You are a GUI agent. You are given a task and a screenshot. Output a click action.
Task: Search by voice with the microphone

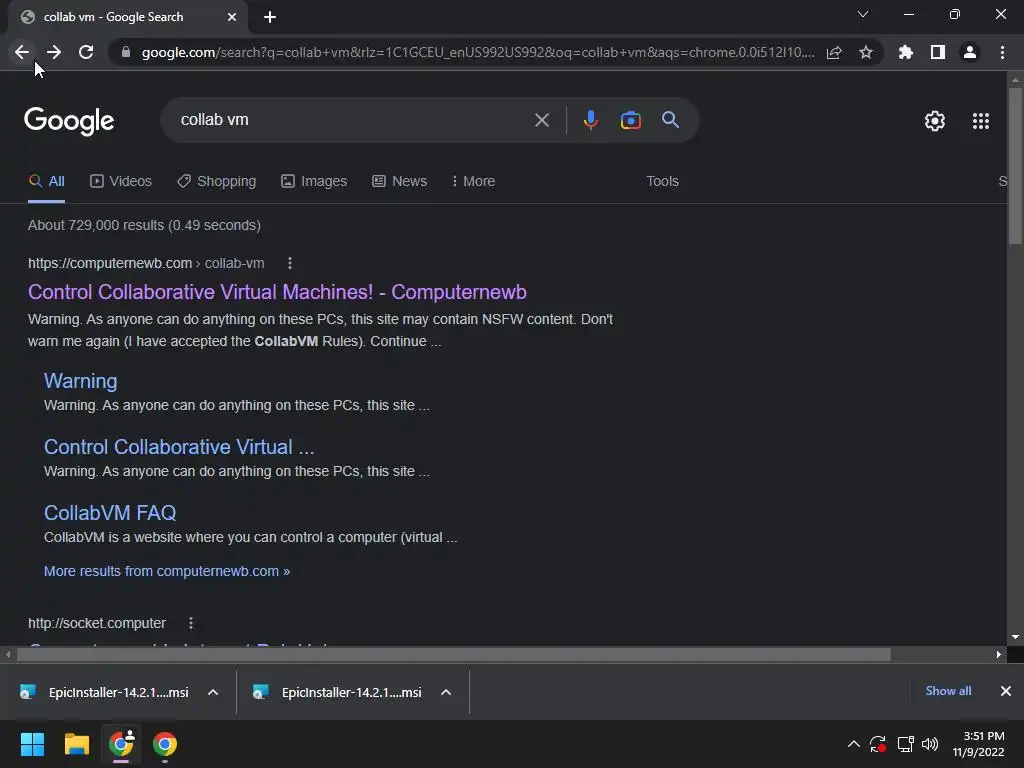coord(590,120)
